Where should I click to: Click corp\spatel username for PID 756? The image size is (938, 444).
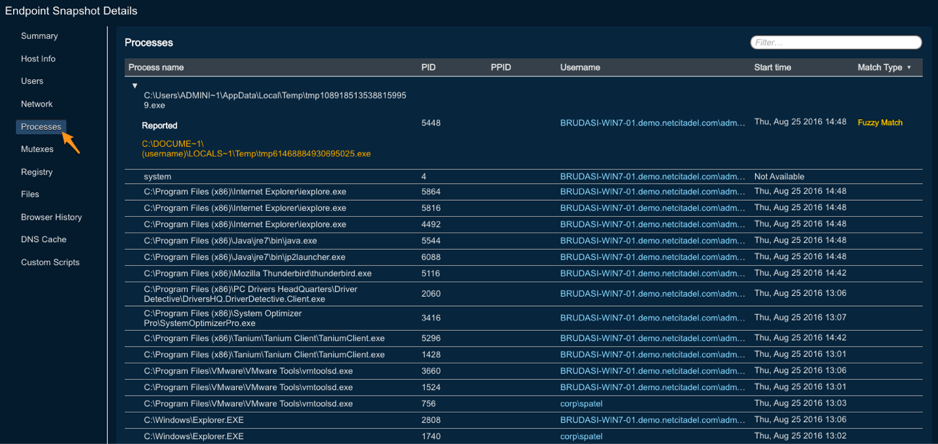[581, 403]
